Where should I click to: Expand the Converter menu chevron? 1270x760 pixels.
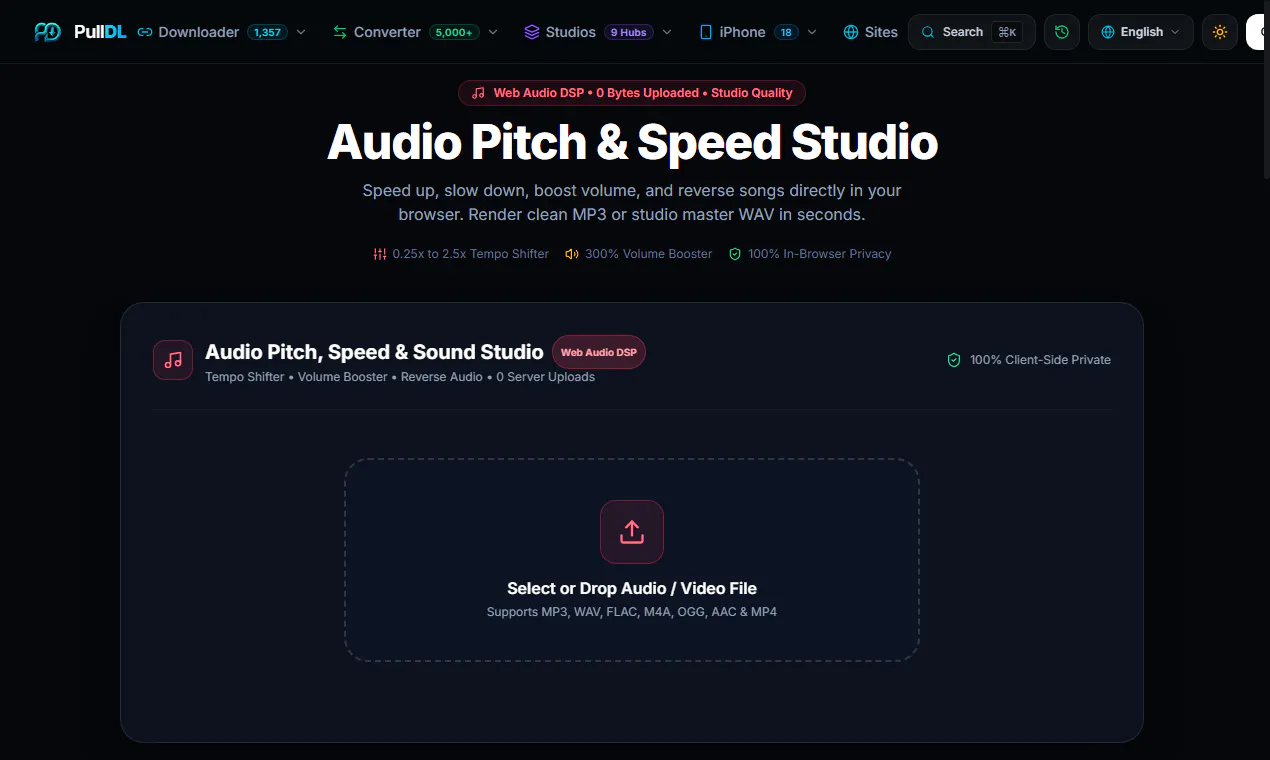(x=493, y=32)
